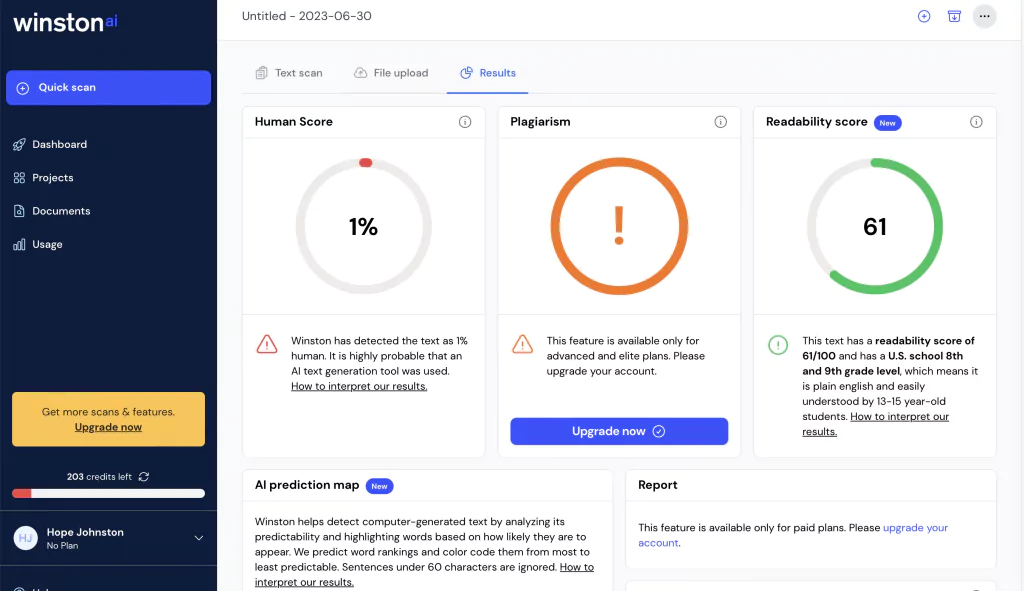
Task: Follow the sidebar Upgrade now link
Action: click(x=108, y=427)
